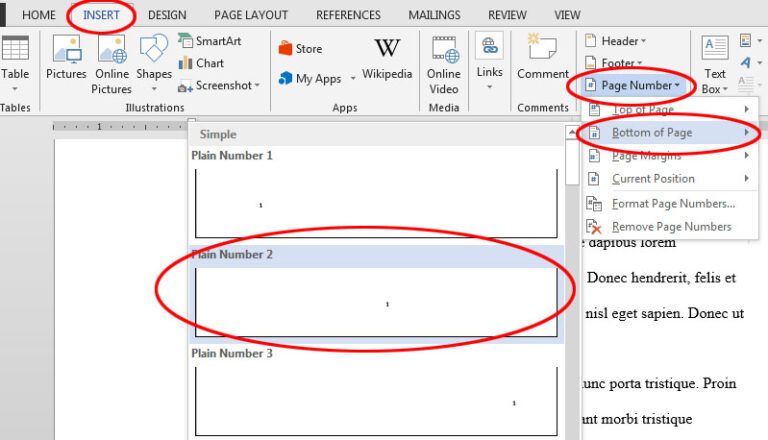The height and width of the screenshot is (440, 768).
Task: Insert a Comment
Action: tap(543, 58)
